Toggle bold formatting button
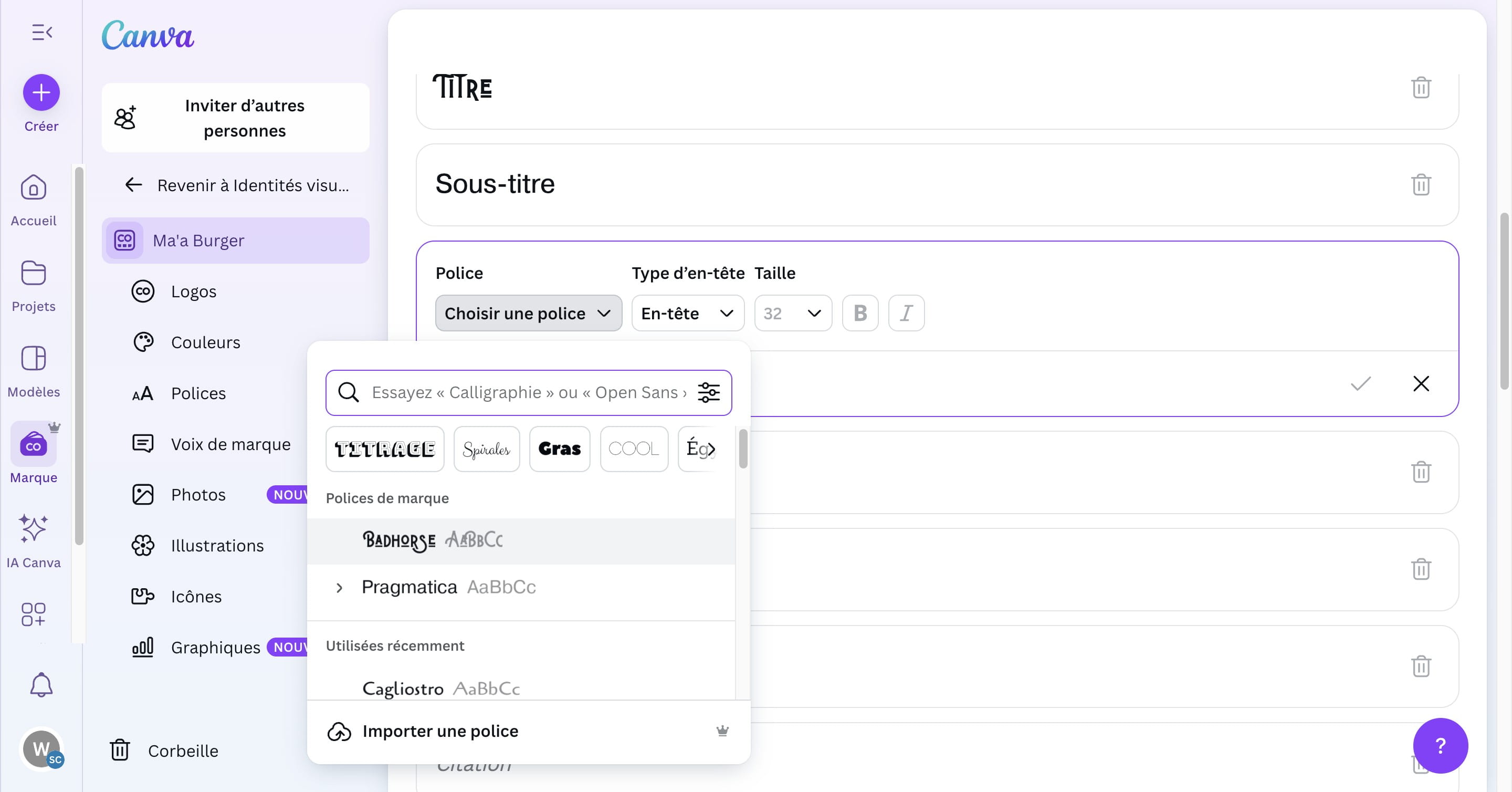Viewport: 1512px width, 792px height. coord(860,313)
